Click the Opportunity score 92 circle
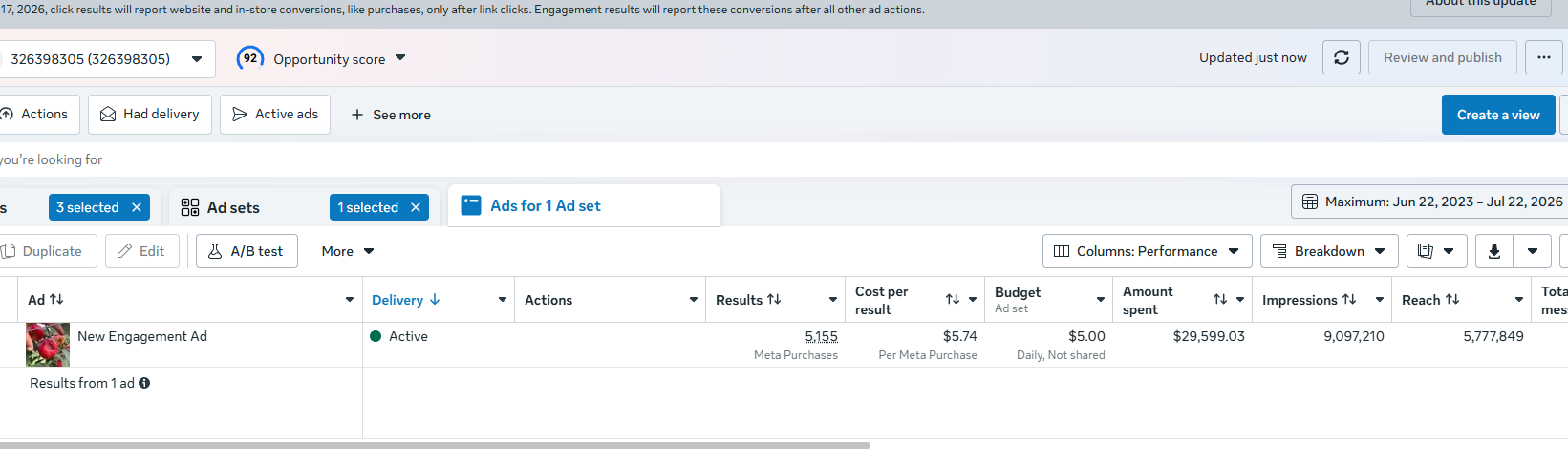 250,58
